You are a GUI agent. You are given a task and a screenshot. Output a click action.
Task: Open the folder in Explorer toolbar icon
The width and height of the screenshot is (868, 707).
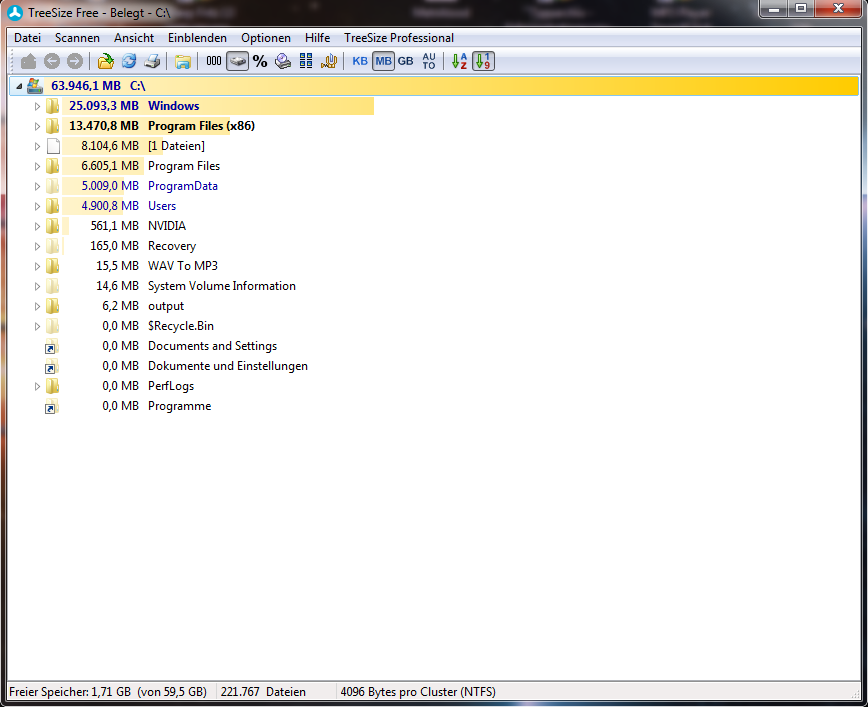pyautogui.click(x=183, y=61)
